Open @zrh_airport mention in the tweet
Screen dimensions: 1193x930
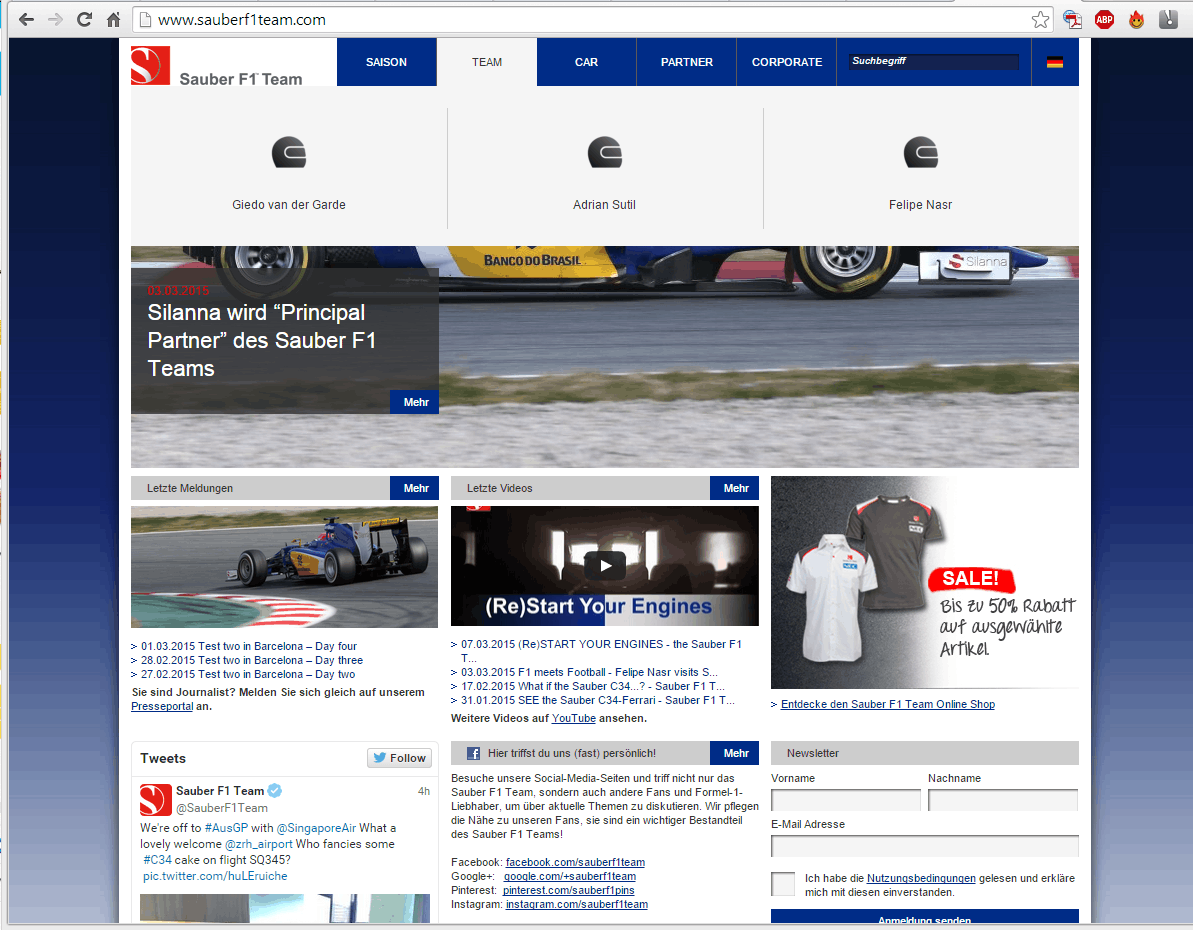point(259,844)
